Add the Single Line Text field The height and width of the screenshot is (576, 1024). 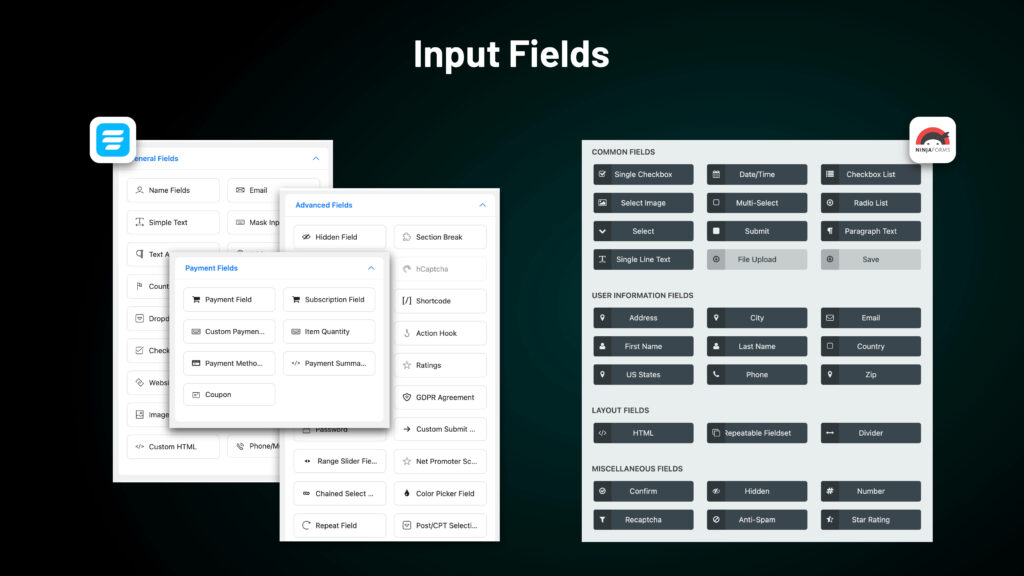(643, 259)
